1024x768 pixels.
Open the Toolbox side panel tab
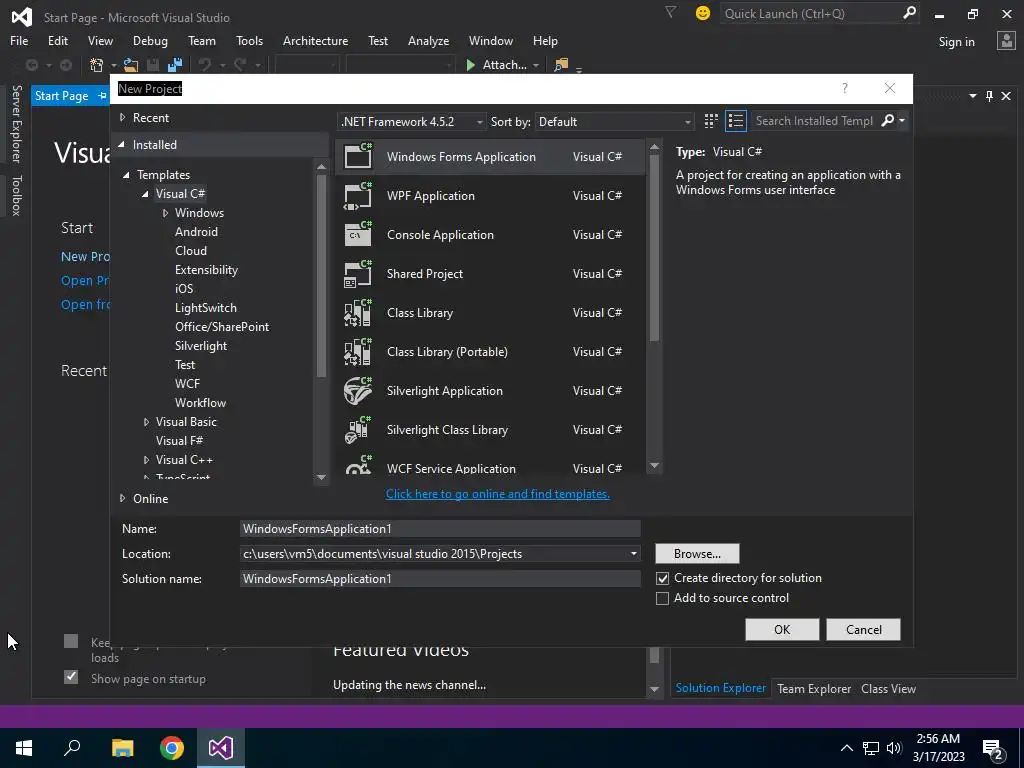(16, 195)
